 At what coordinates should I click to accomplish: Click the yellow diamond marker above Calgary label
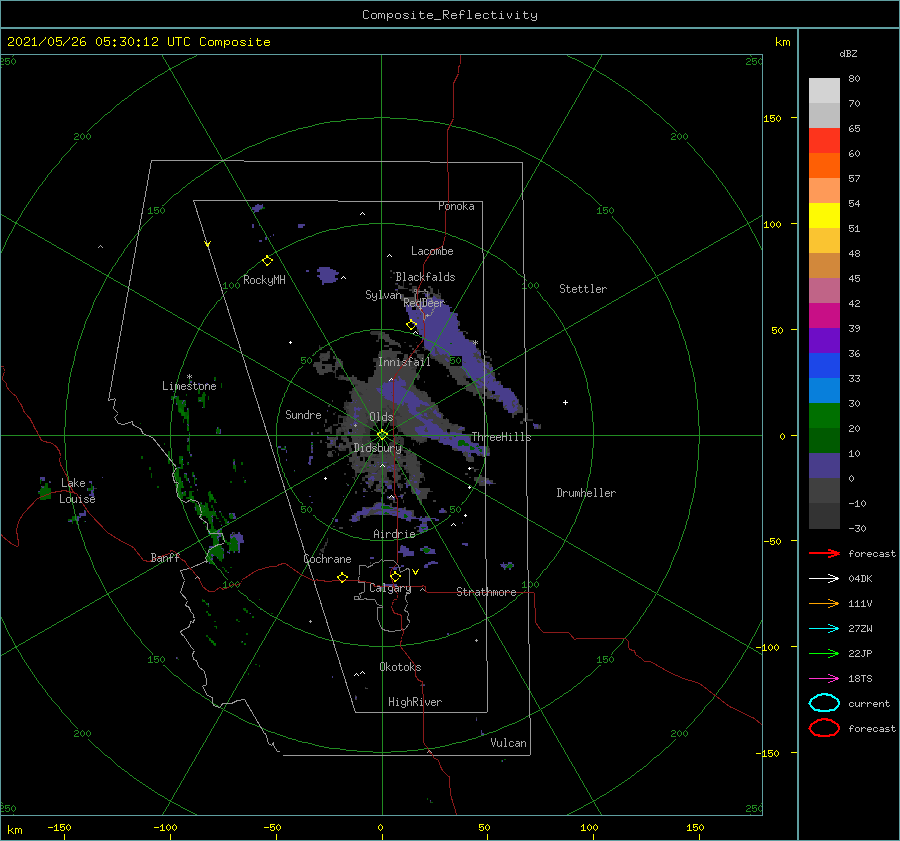[395, 576]
